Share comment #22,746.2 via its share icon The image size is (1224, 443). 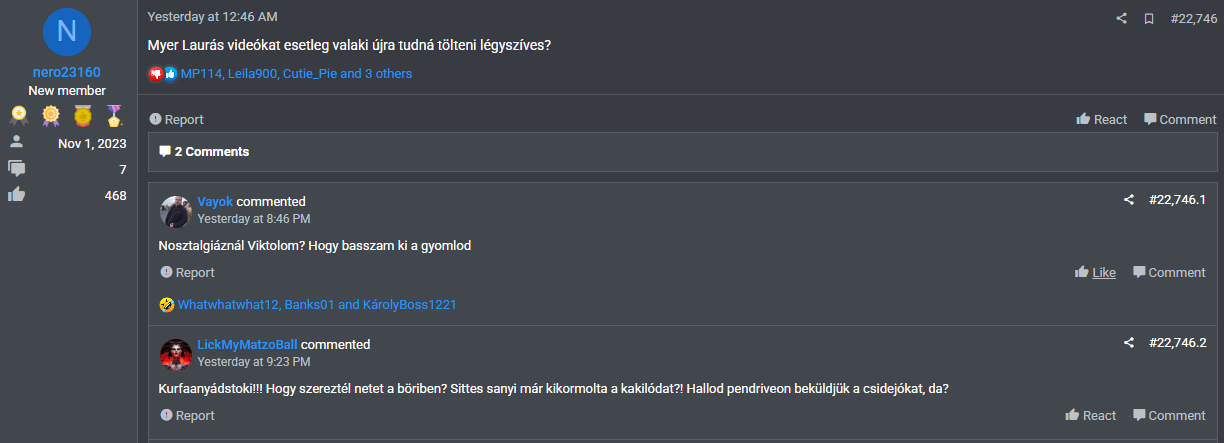point(1129,343)
